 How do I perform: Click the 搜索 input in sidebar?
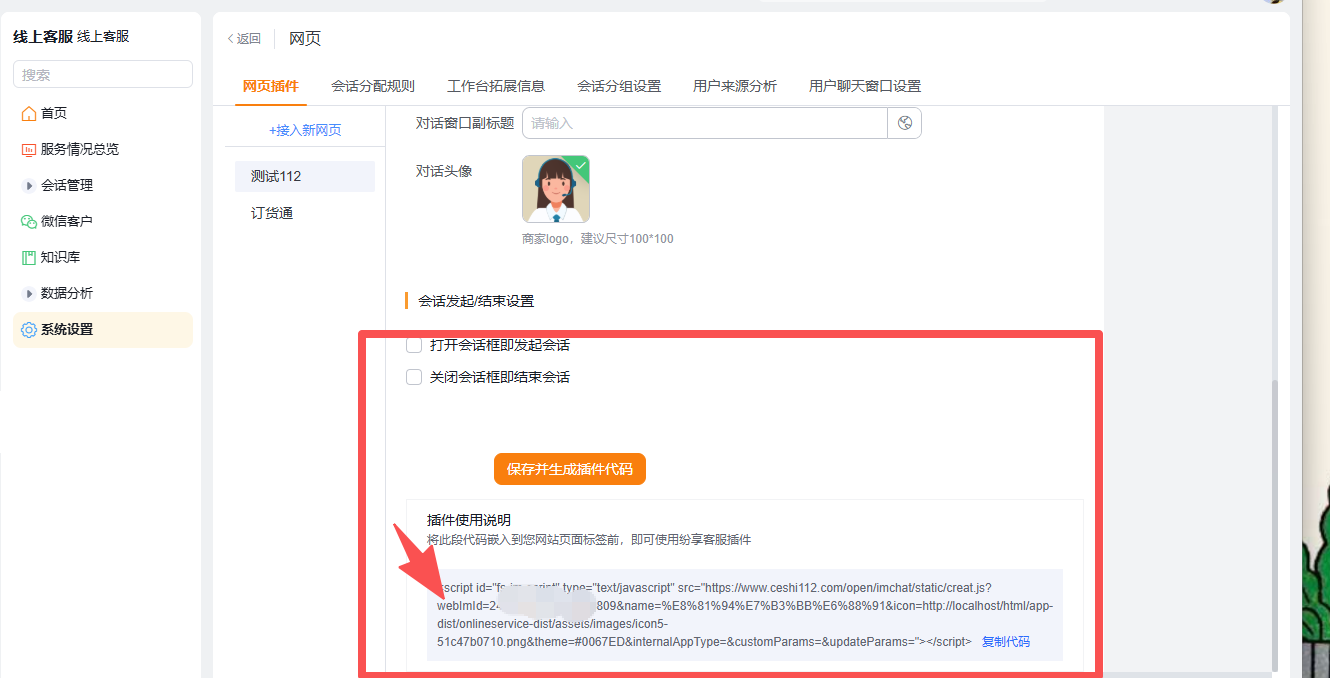pyautogui.click(x=103, y=74)
